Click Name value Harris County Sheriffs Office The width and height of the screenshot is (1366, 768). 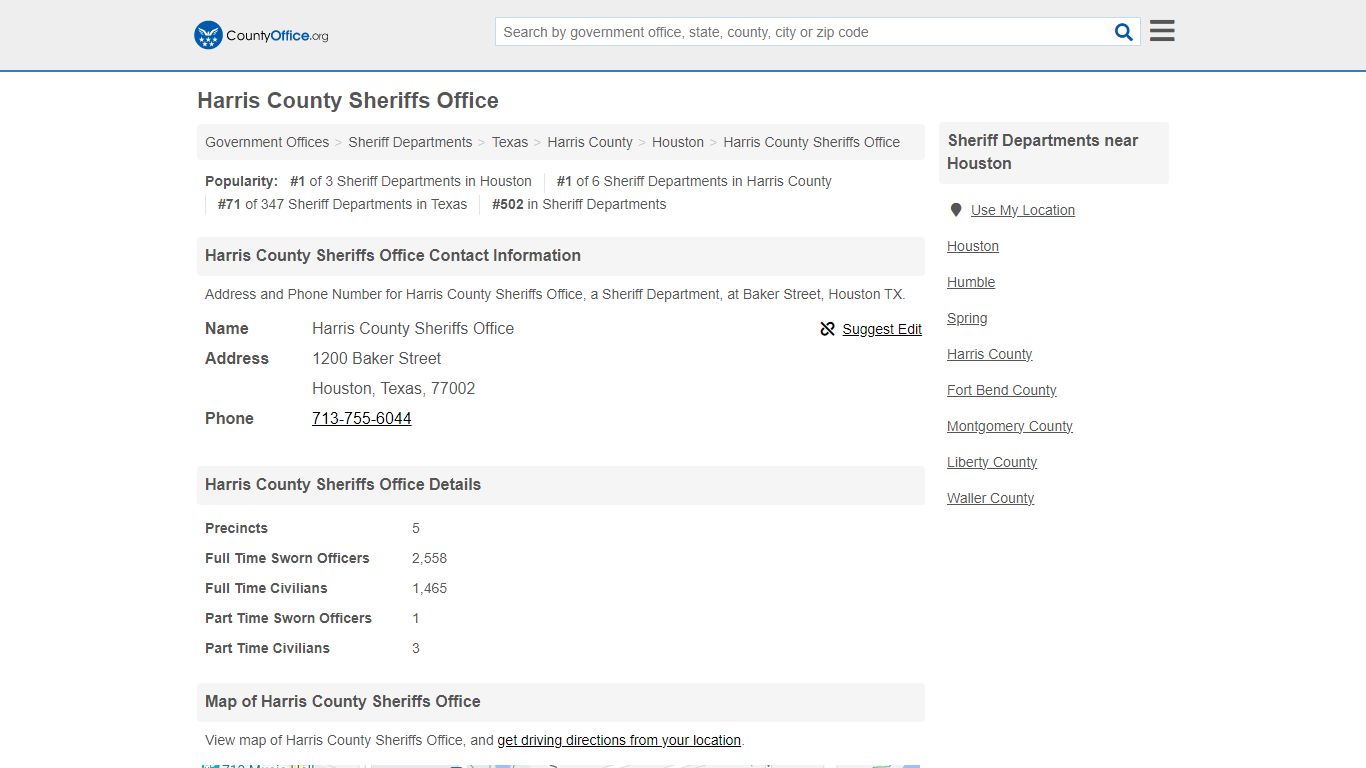(x=413, y=328)
